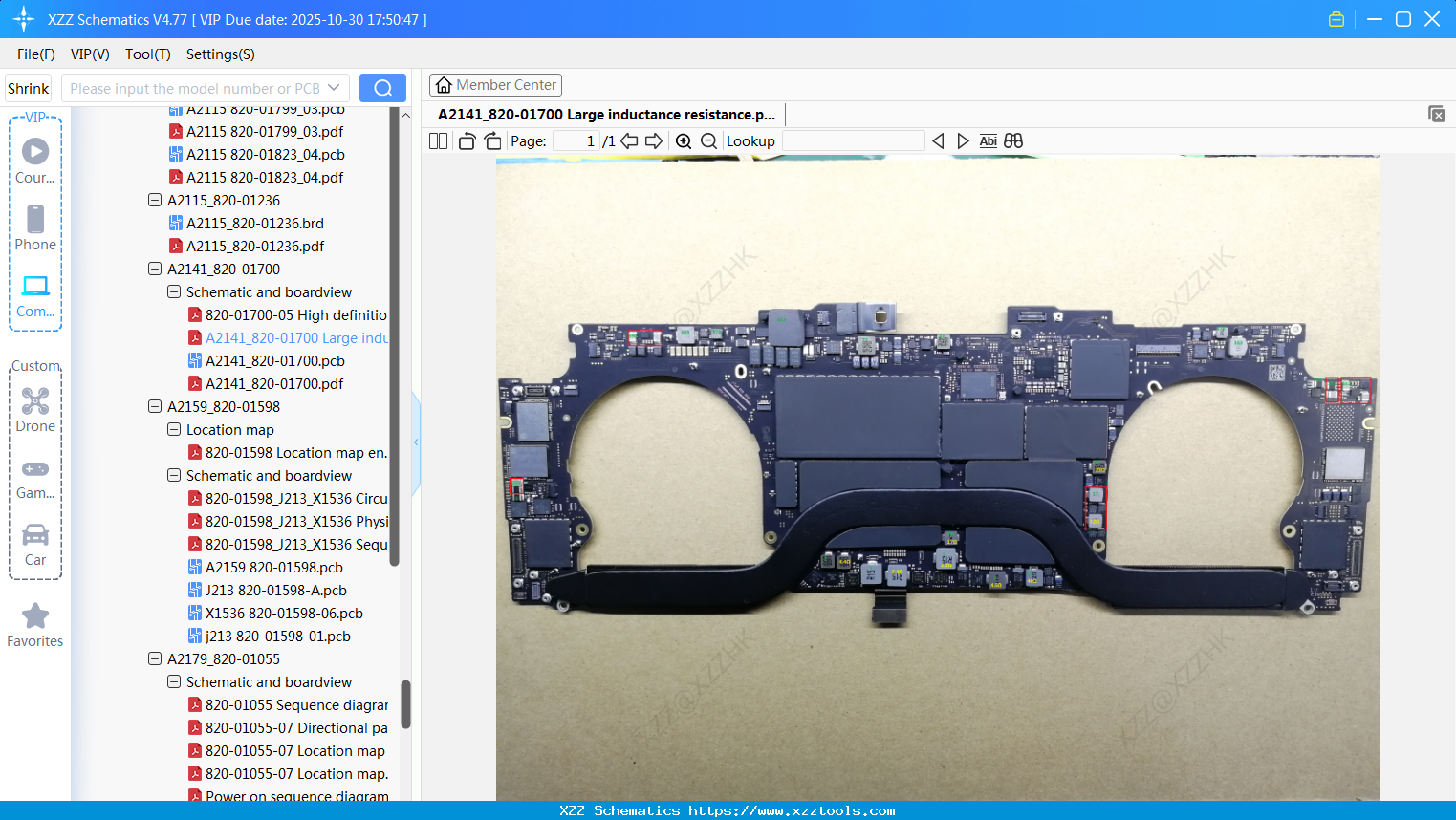This screenshot has width=1456, height=820.
Task: Click the Shrink button
Action: tap(29, 88)
